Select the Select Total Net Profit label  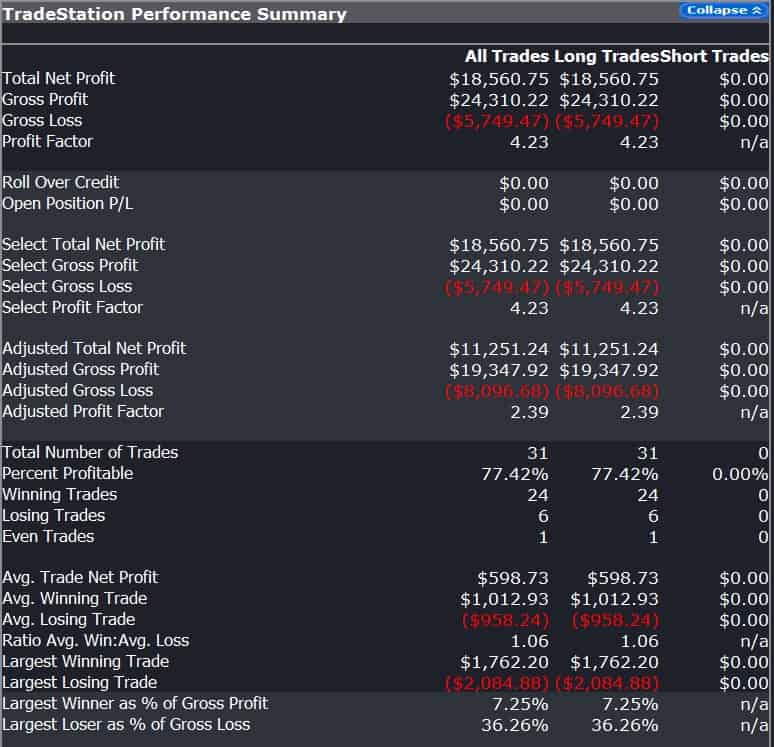click(83, 244)
